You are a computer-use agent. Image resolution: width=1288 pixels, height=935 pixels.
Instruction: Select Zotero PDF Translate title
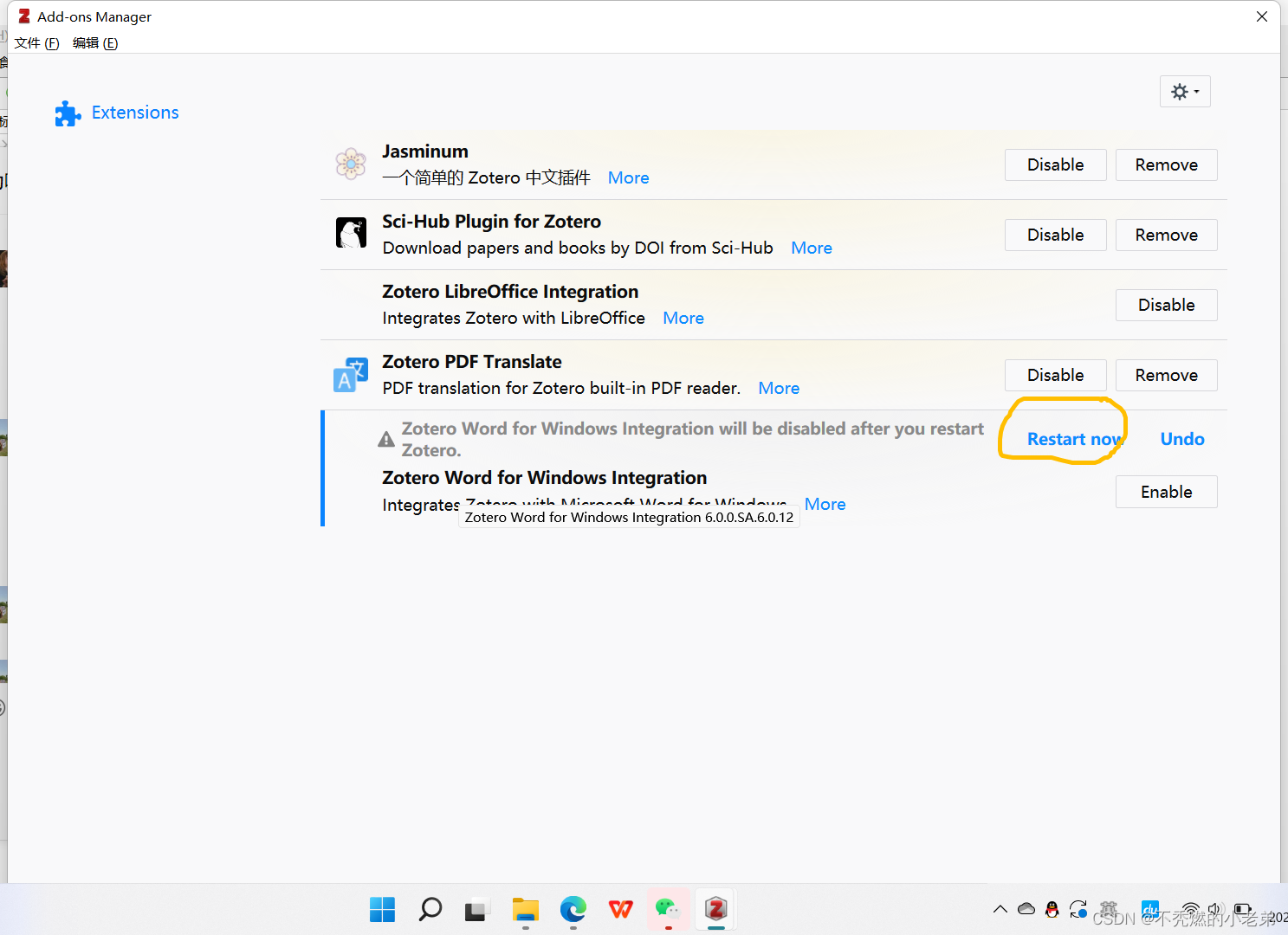click(x=472, y=362)
